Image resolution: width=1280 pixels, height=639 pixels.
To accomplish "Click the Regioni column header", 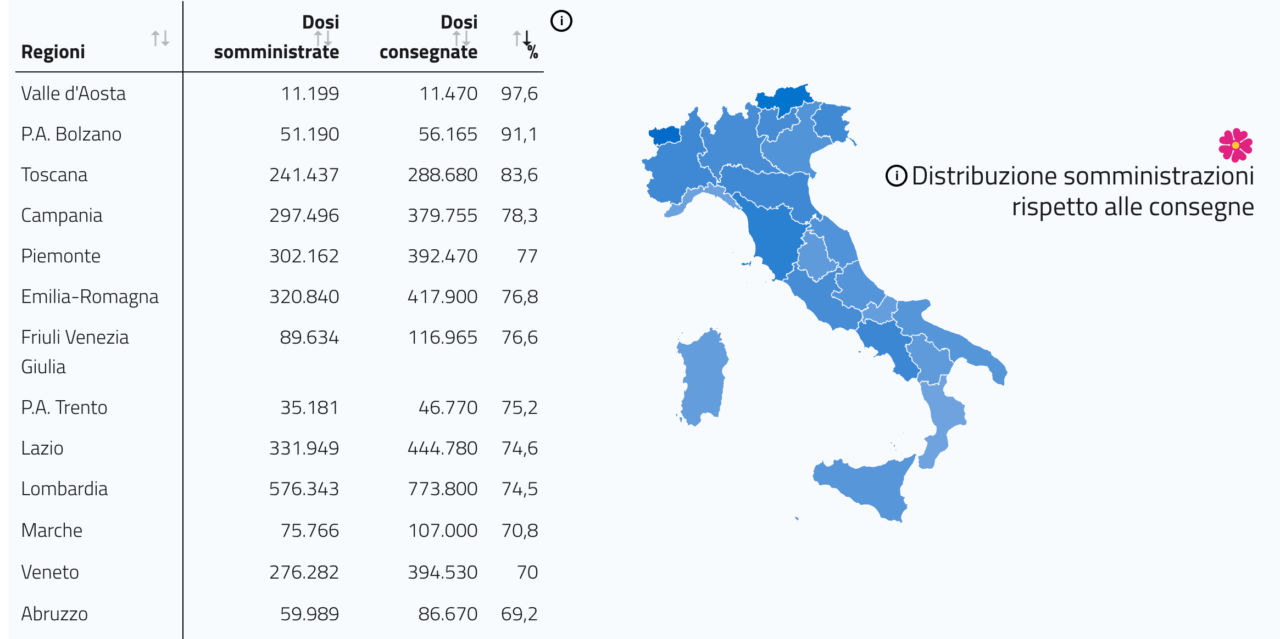I will point(53,52).
